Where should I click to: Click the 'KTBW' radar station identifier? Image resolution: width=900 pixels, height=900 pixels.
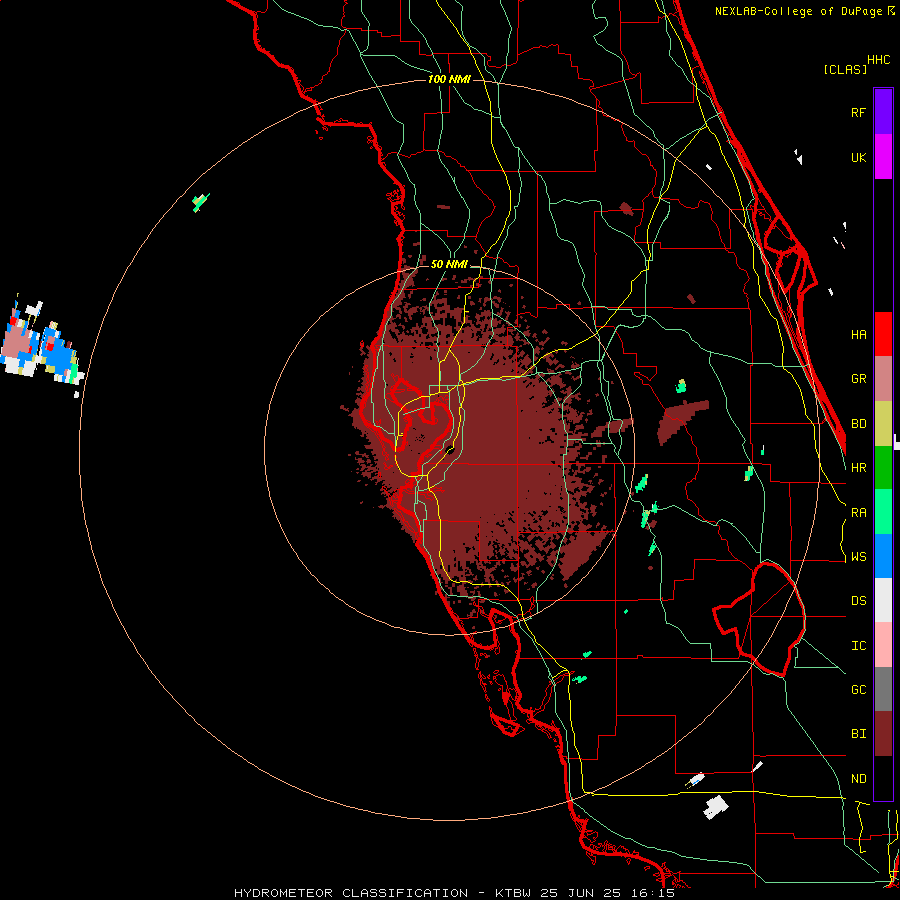pos(513,893)
